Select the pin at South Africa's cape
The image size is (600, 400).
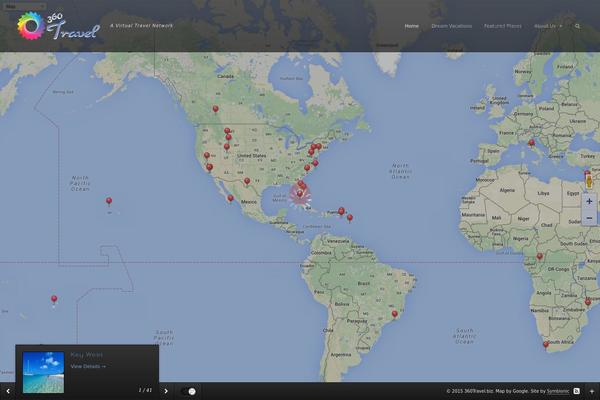pos(546,345)
